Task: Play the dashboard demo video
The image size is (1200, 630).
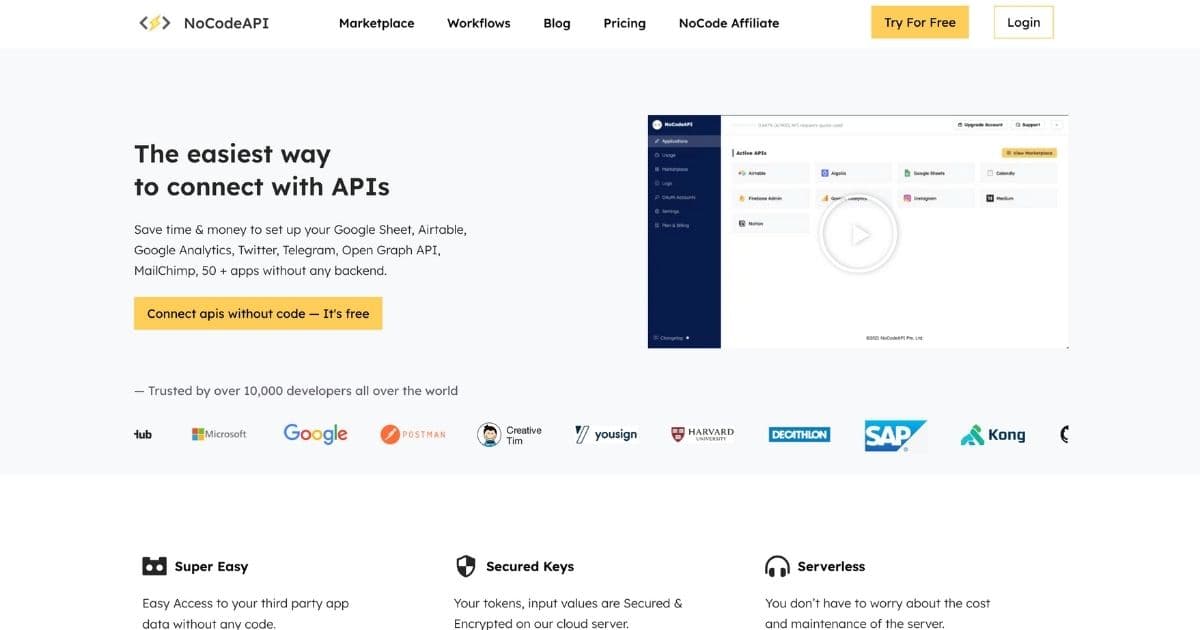Action: click(859, 234)
